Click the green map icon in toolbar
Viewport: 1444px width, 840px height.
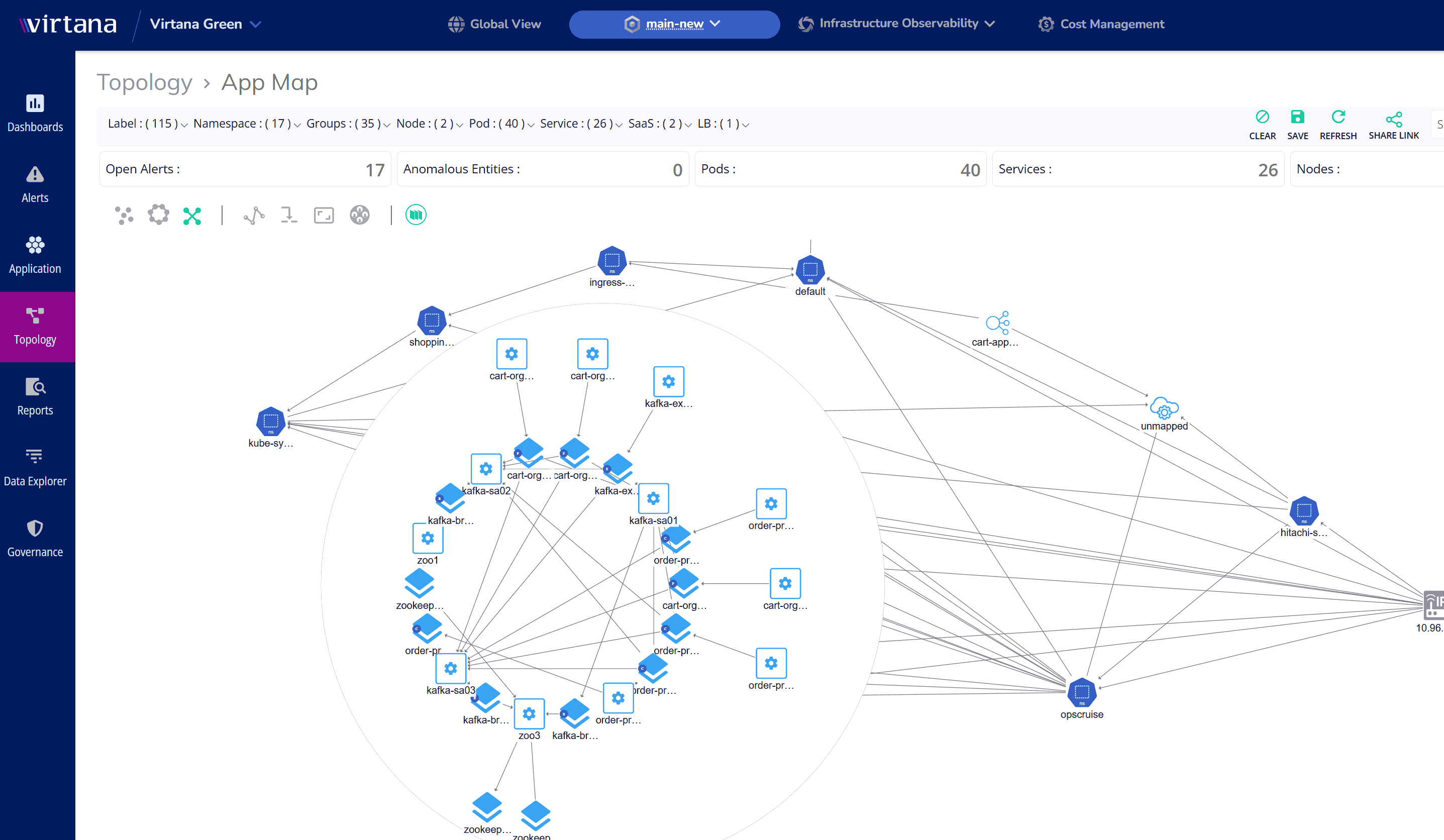pos(416,215)
